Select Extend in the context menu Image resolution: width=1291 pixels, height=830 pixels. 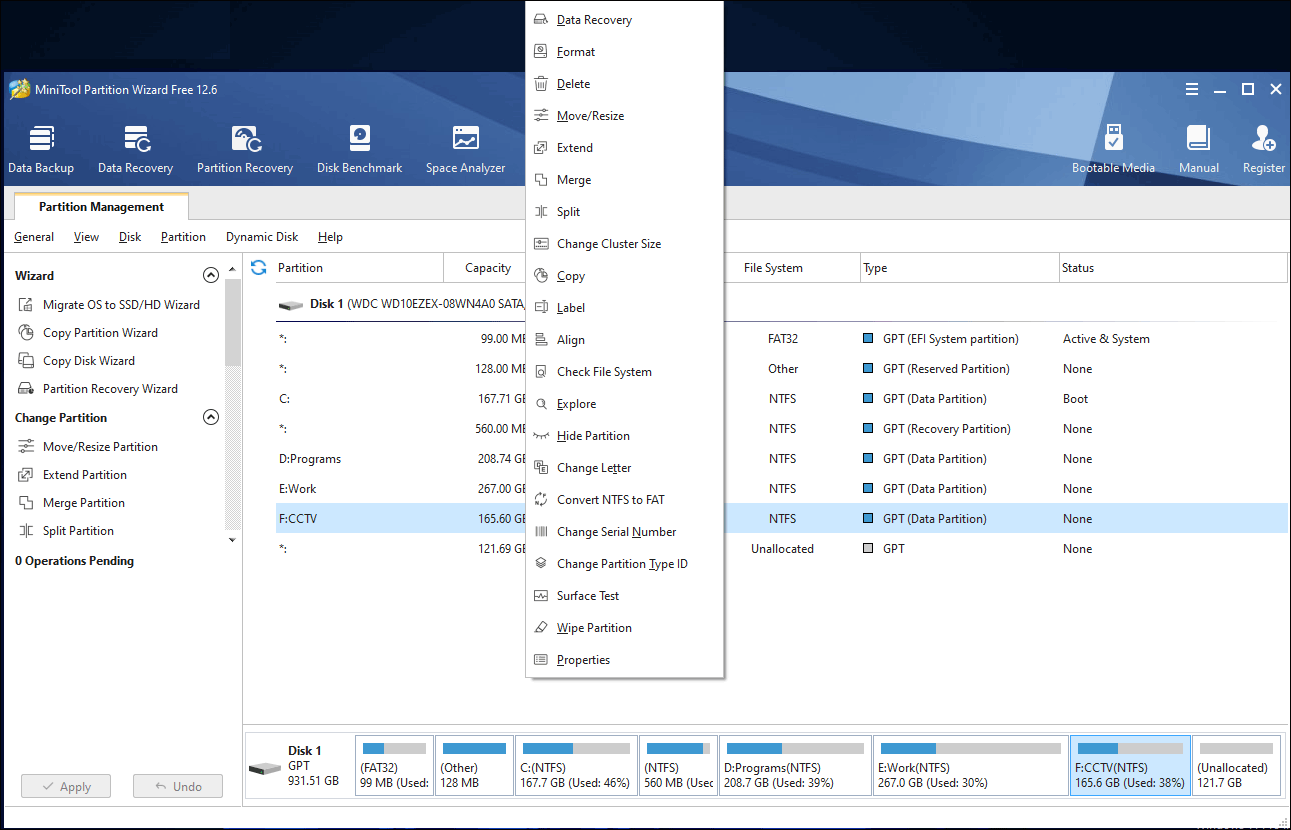pyautogui.click(x=625, y=148)
